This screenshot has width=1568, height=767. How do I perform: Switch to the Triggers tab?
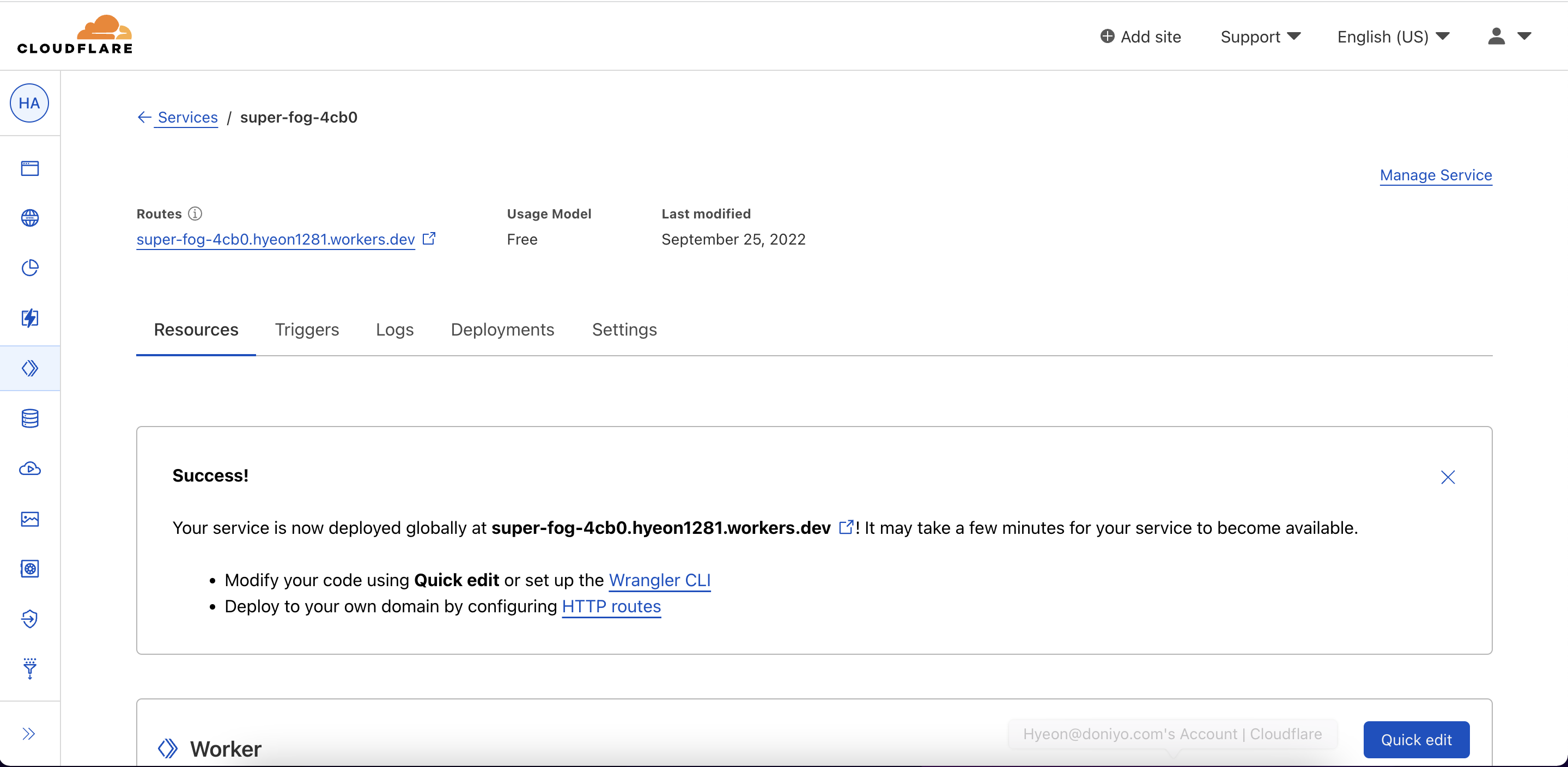[307, 330]
